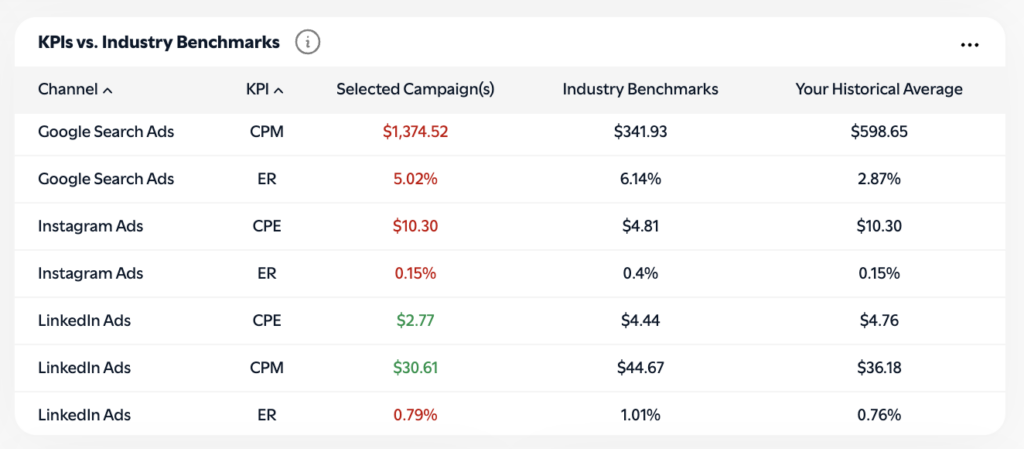Click the red $10.30 campaign value
Image resolution: width=1024 pixels, height=449 pixels.
(415, 226)
